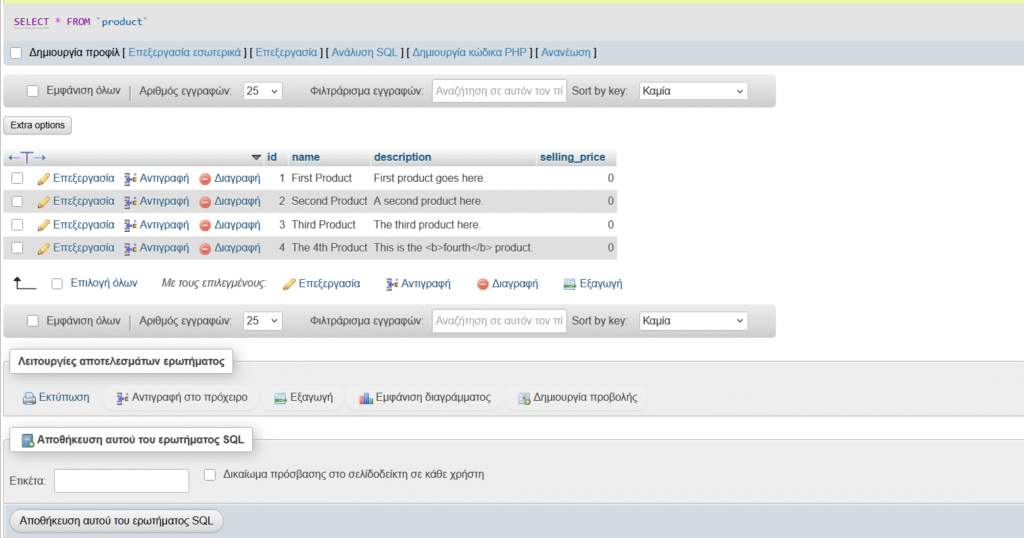Enable the Δημιουργία προφίλ checkbox
This screenshot has width=1024, height=538.
[15, 53]
